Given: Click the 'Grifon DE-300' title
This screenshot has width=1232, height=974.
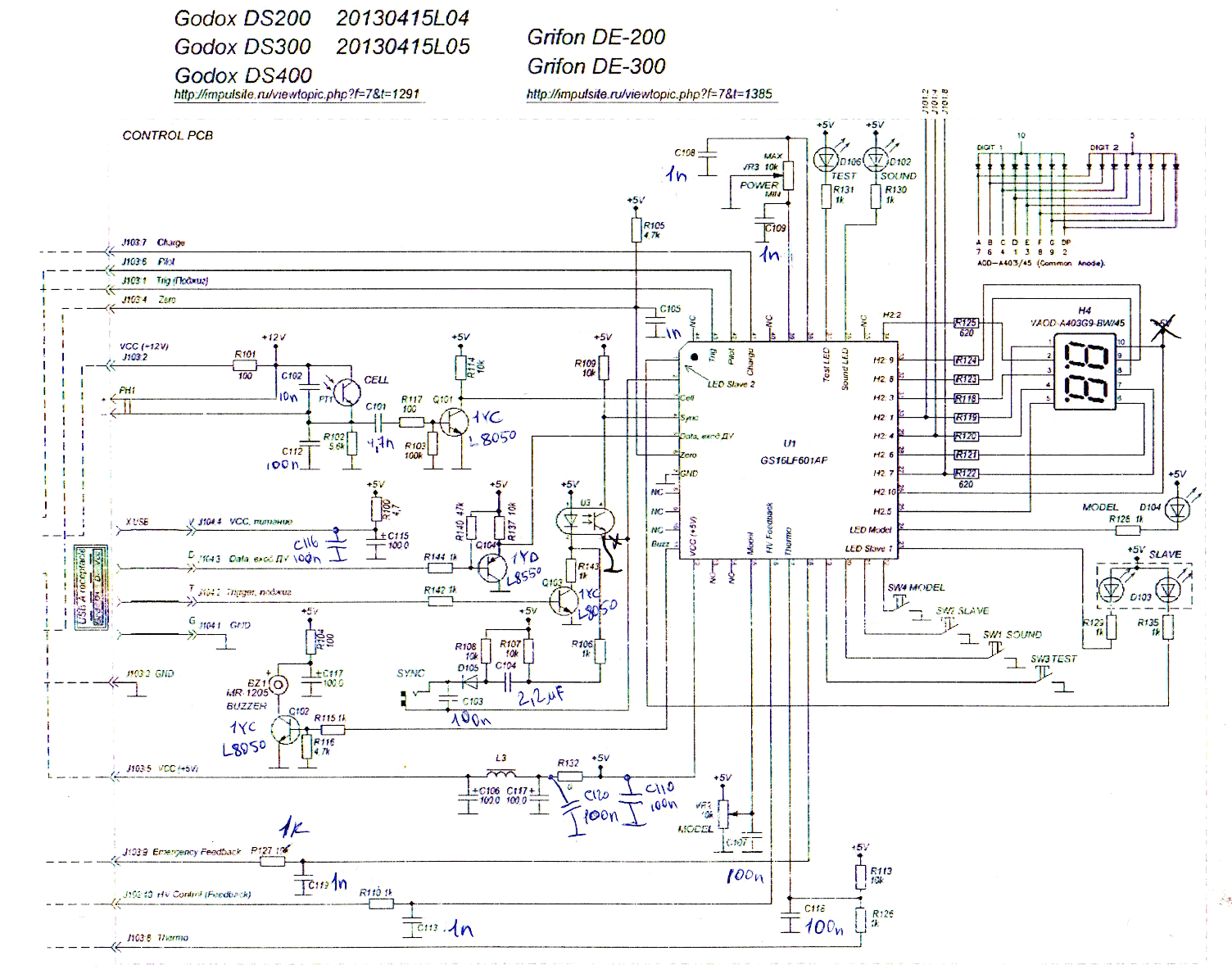Looking at the screenshot, I should coord(596,66).
